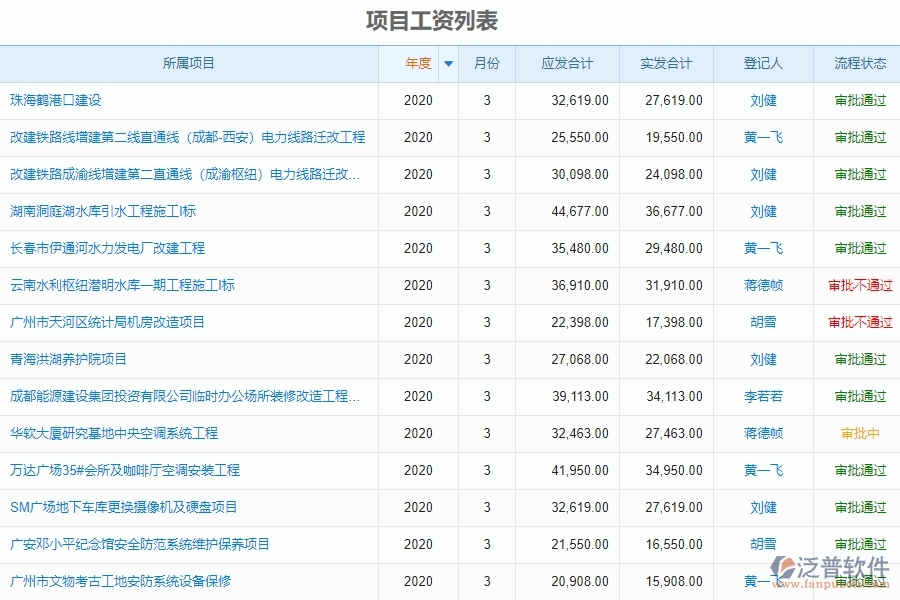Screen dimensions: 900x600
Task: Click the 月份 column header
Action: click(x=486, y=63)
